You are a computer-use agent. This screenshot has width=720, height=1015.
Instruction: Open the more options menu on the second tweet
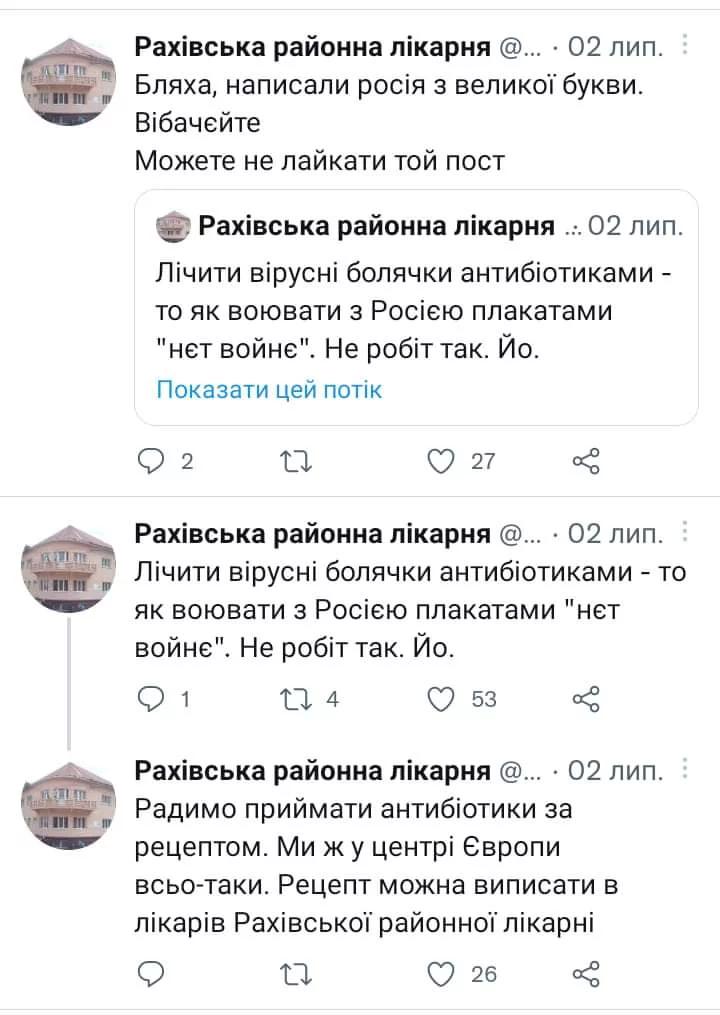click(x=684, y=531)
